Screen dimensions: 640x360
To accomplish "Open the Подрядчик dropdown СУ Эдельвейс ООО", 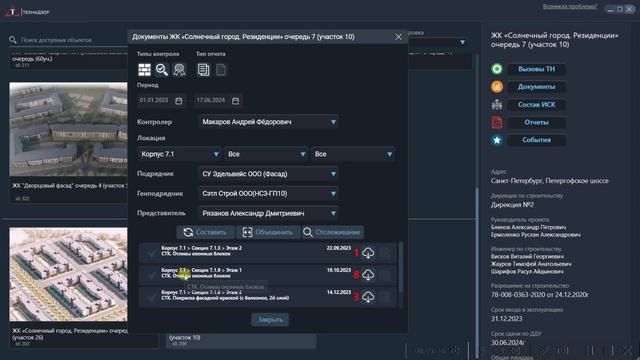I will 268,174.
